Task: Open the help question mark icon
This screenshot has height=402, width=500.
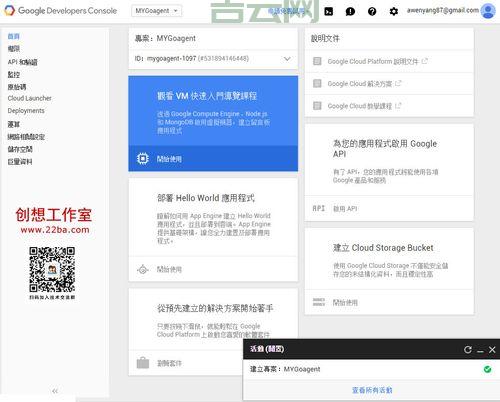Action: point(372,11)
